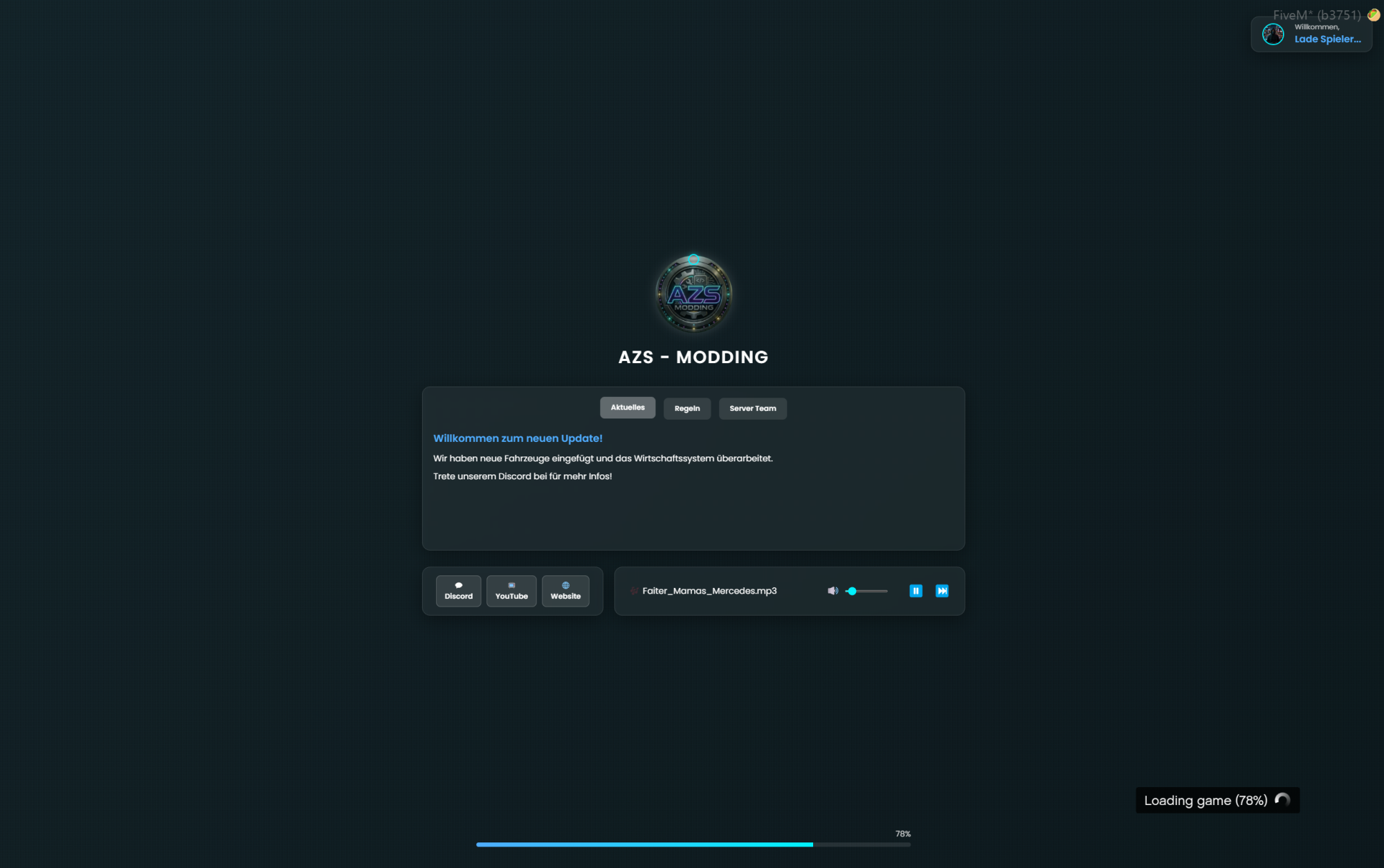Click the 'Wir haben neue Fahrzeuge' line
Image resolution: width=1384 pixels, height=868 pixels.
(603, 459)
